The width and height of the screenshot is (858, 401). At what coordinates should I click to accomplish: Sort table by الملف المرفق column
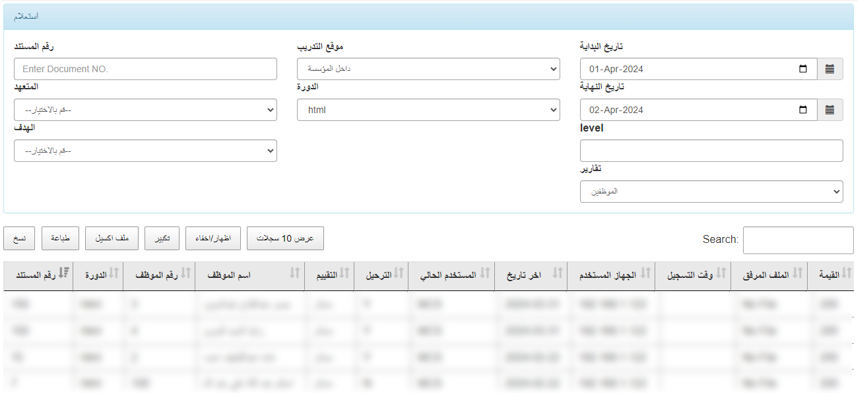pos(768,274)
